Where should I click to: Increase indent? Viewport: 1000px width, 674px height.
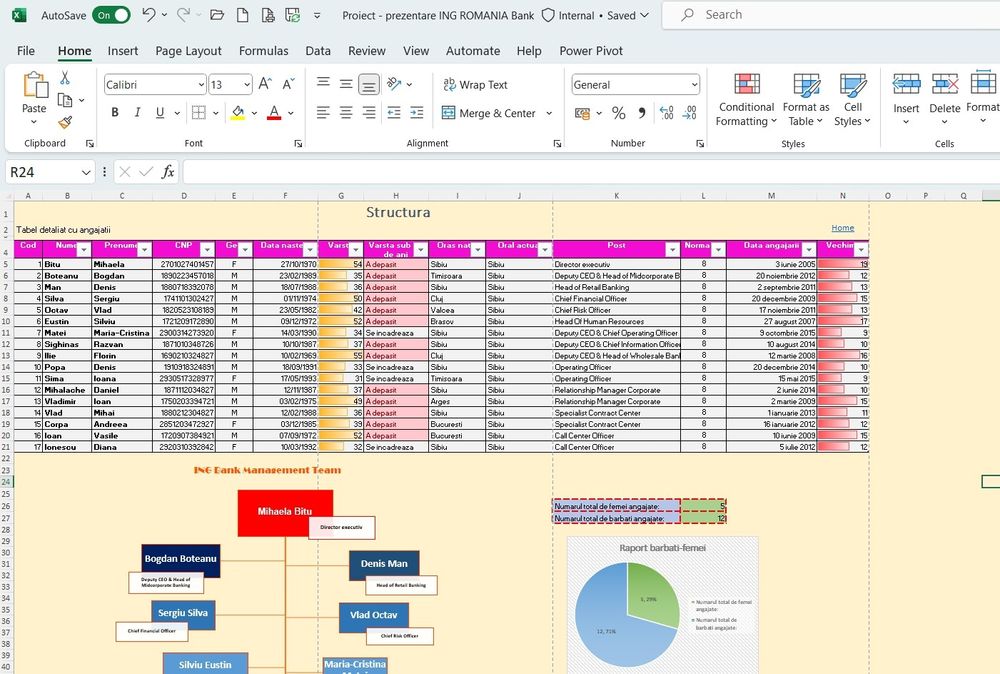(x=416, y=113)
